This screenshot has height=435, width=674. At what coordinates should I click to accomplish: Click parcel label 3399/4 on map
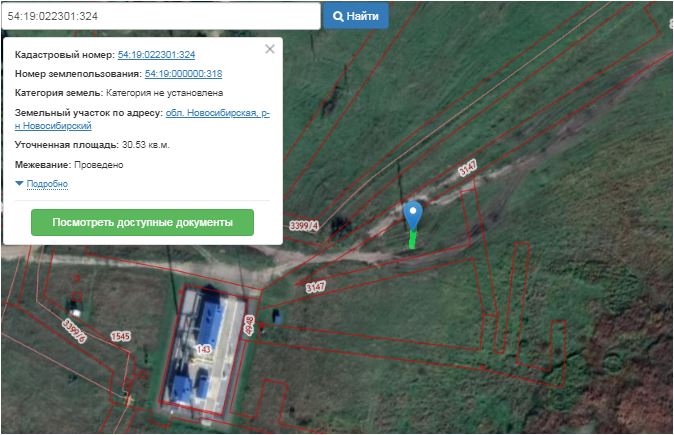click(x=303, y=224)
